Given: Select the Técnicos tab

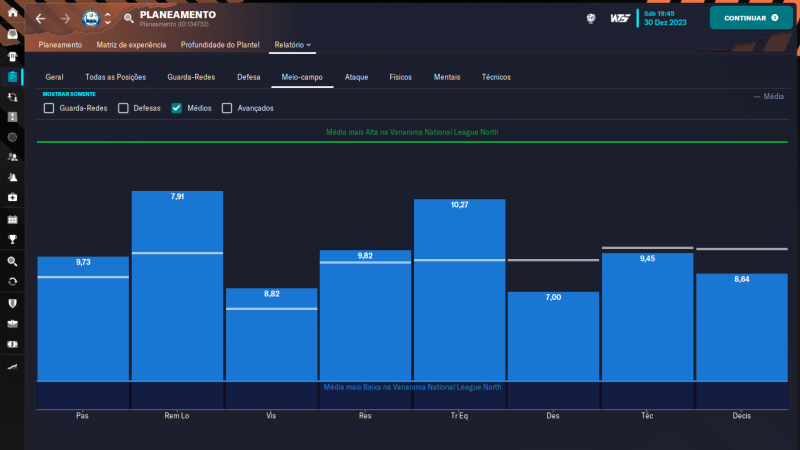Looking at the screenshot, I should tap(496, 77).
